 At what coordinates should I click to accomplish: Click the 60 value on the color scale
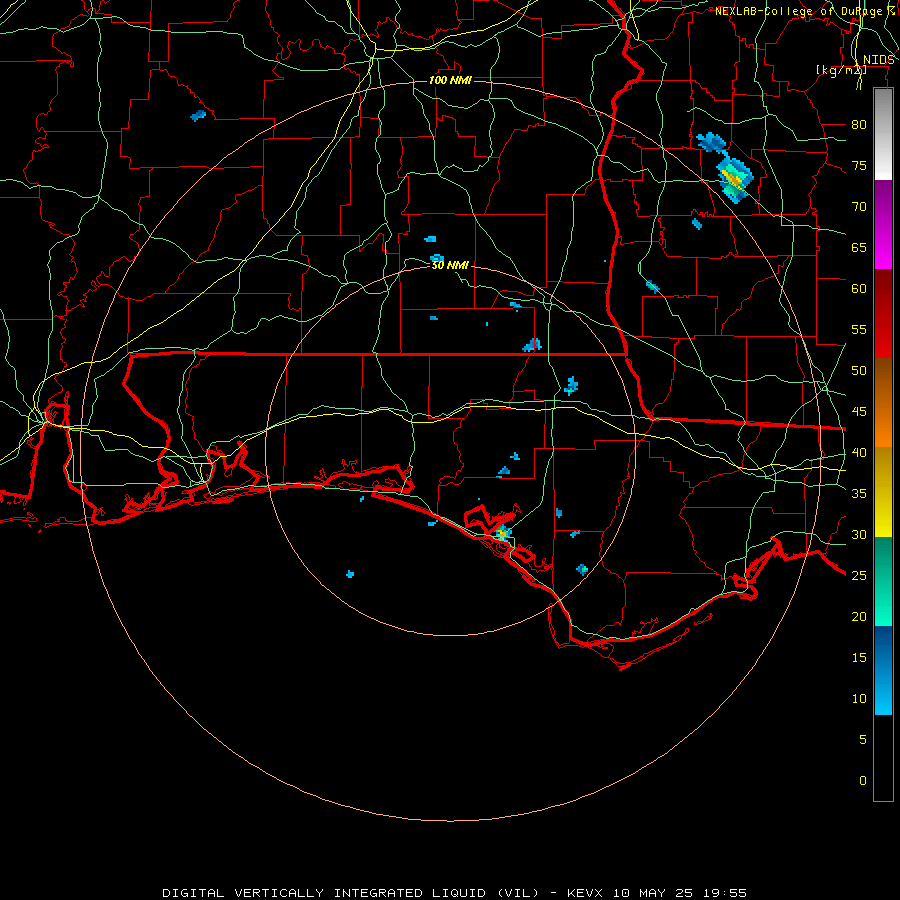(x=859, y=289)
